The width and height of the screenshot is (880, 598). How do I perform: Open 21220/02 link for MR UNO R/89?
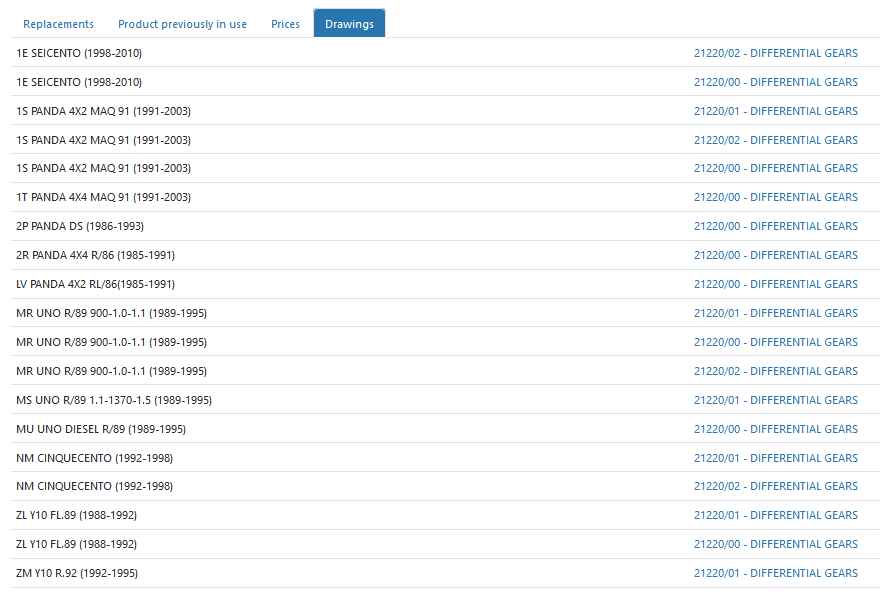[775, 371]
